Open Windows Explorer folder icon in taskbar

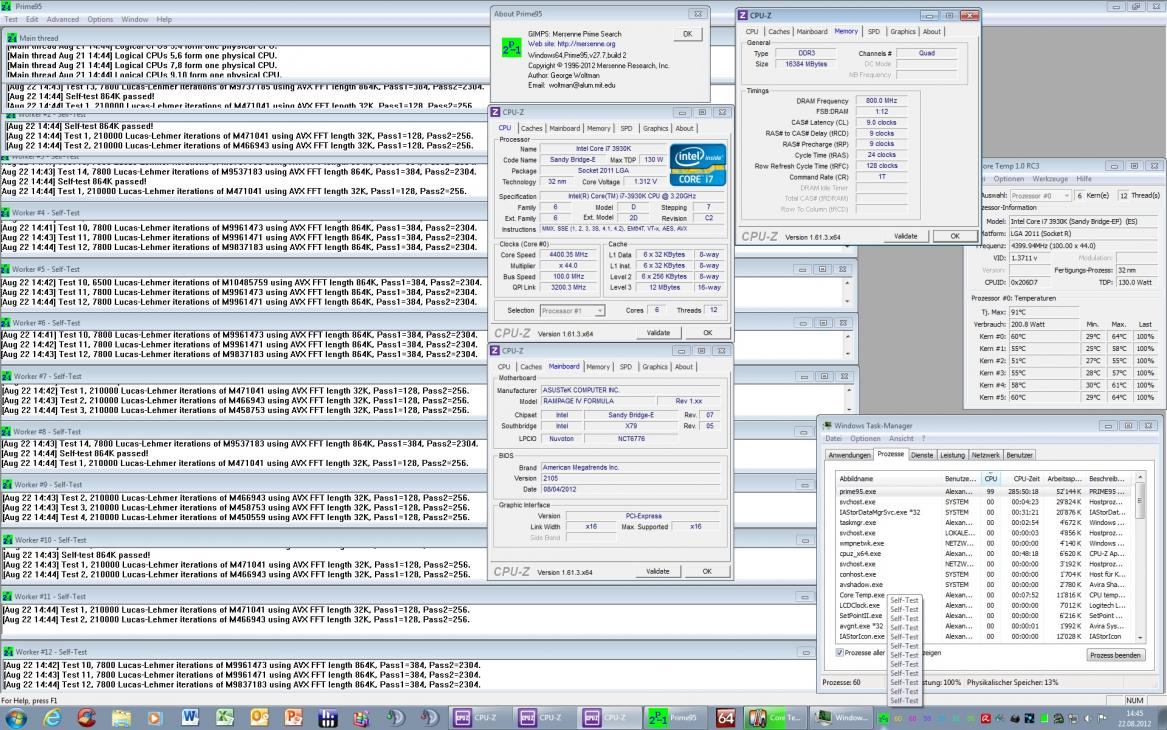tap(121, 718)
